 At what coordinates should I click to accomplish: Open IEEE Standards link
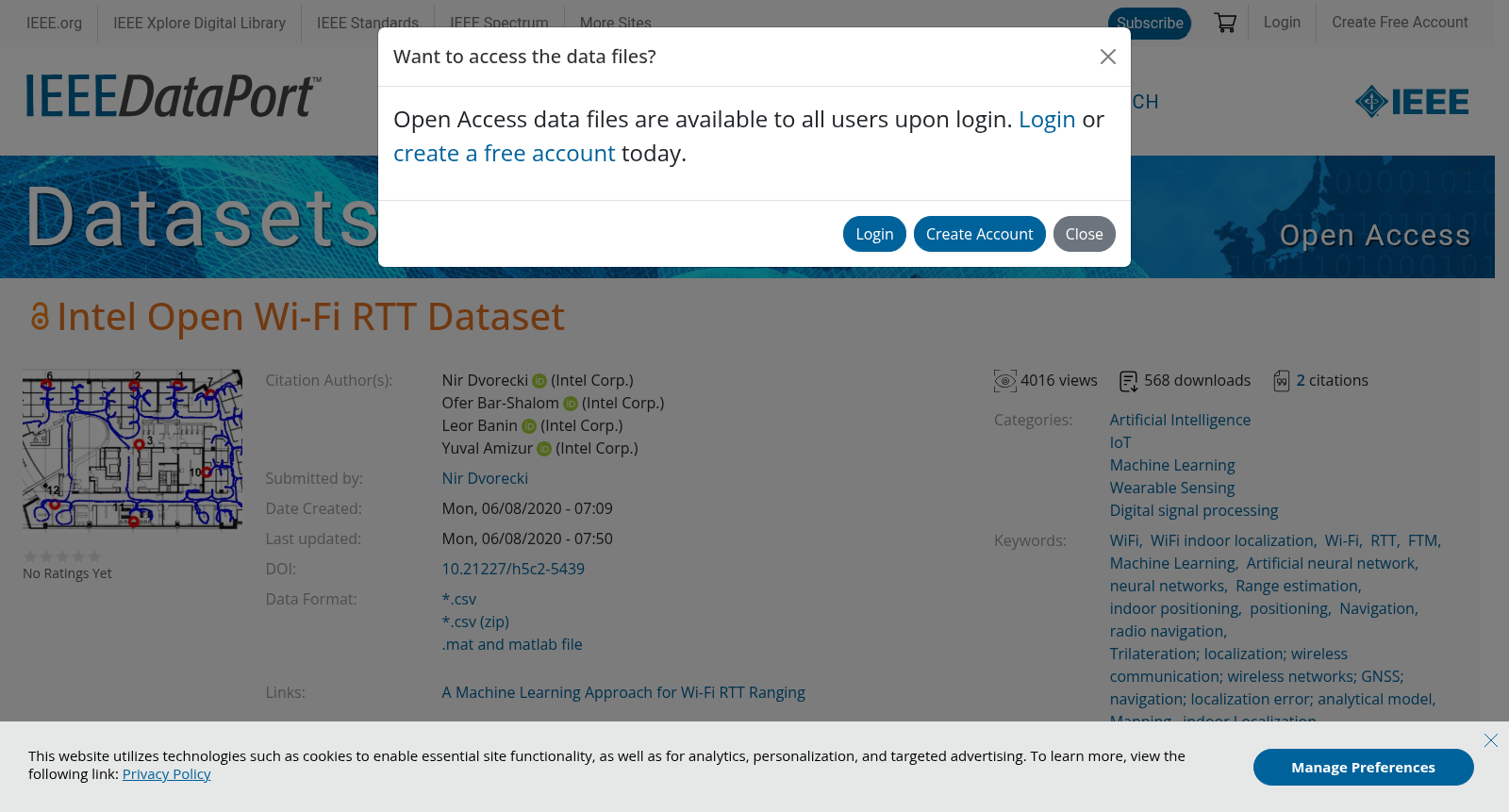click(x=368, y=23)
